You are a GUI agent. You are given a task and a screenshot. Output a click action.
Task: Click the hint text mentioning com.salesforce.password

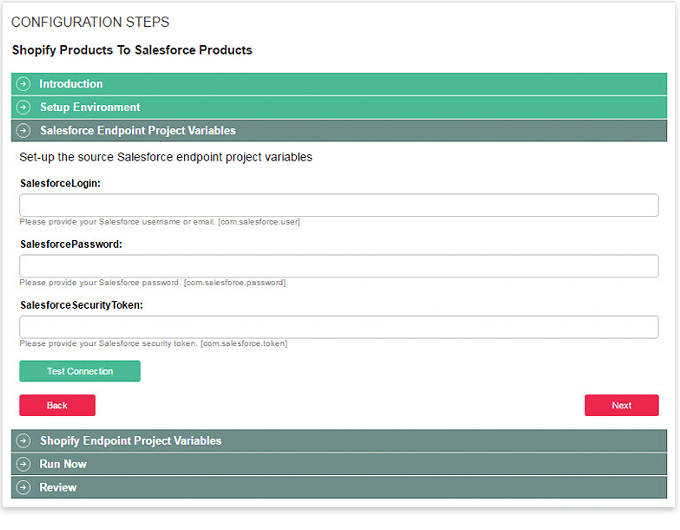coord(153,282)
